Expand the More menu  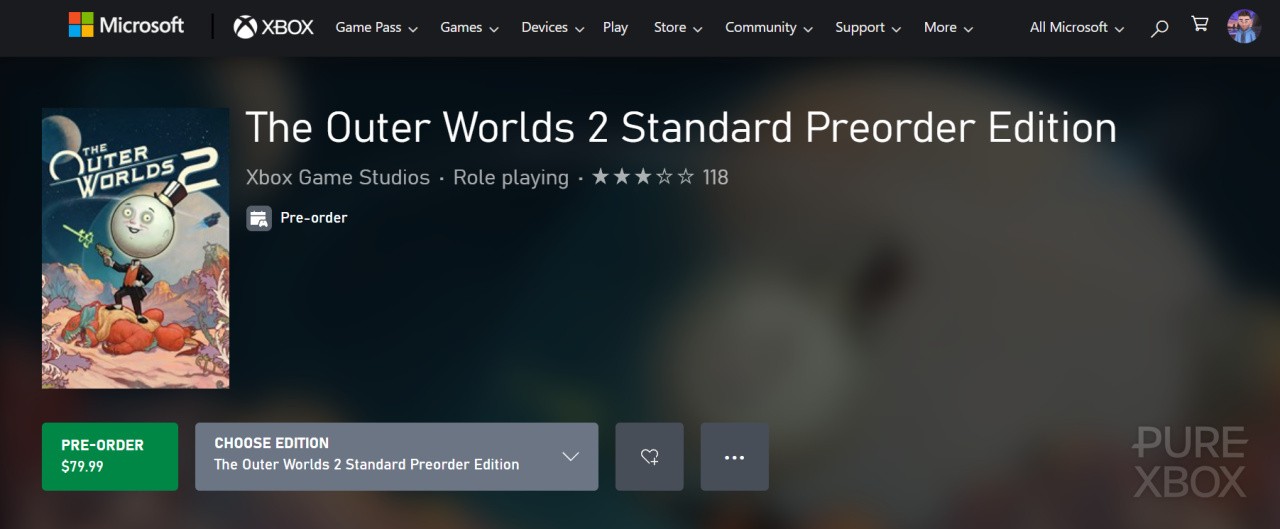point(948,28)
